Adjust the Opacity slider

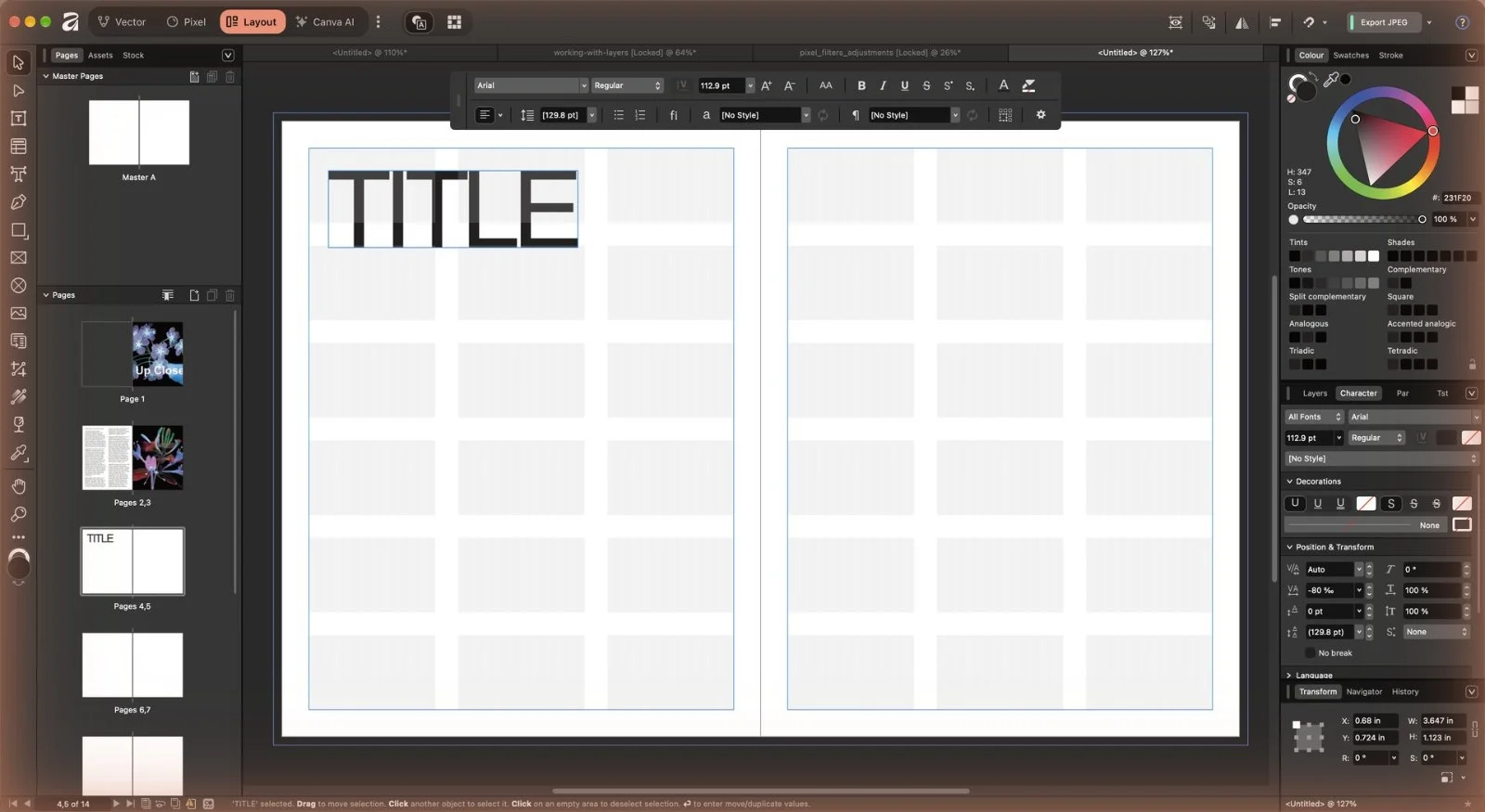[x=1362, y=220]
